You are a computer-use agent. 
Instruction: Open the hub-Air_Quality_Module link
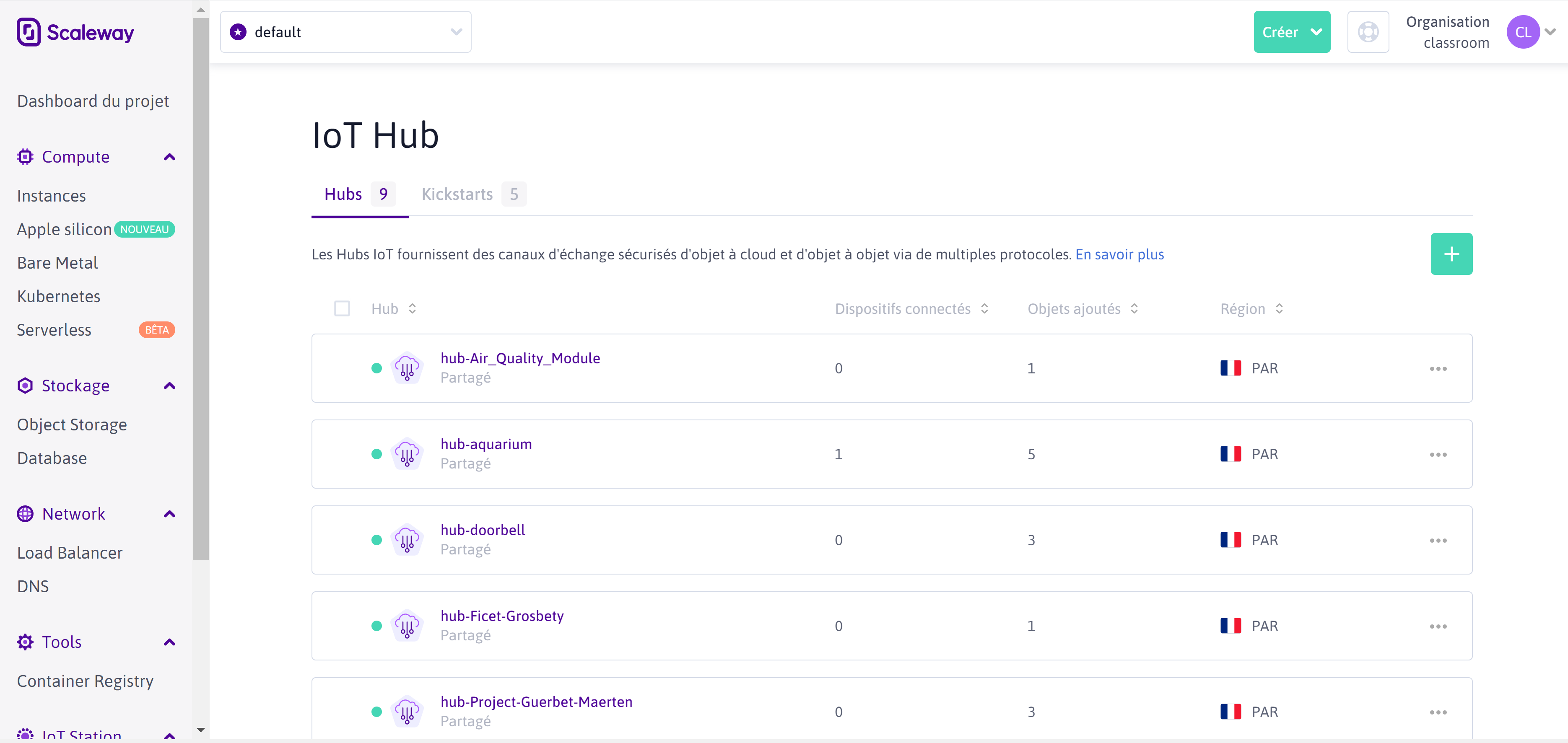520,358
